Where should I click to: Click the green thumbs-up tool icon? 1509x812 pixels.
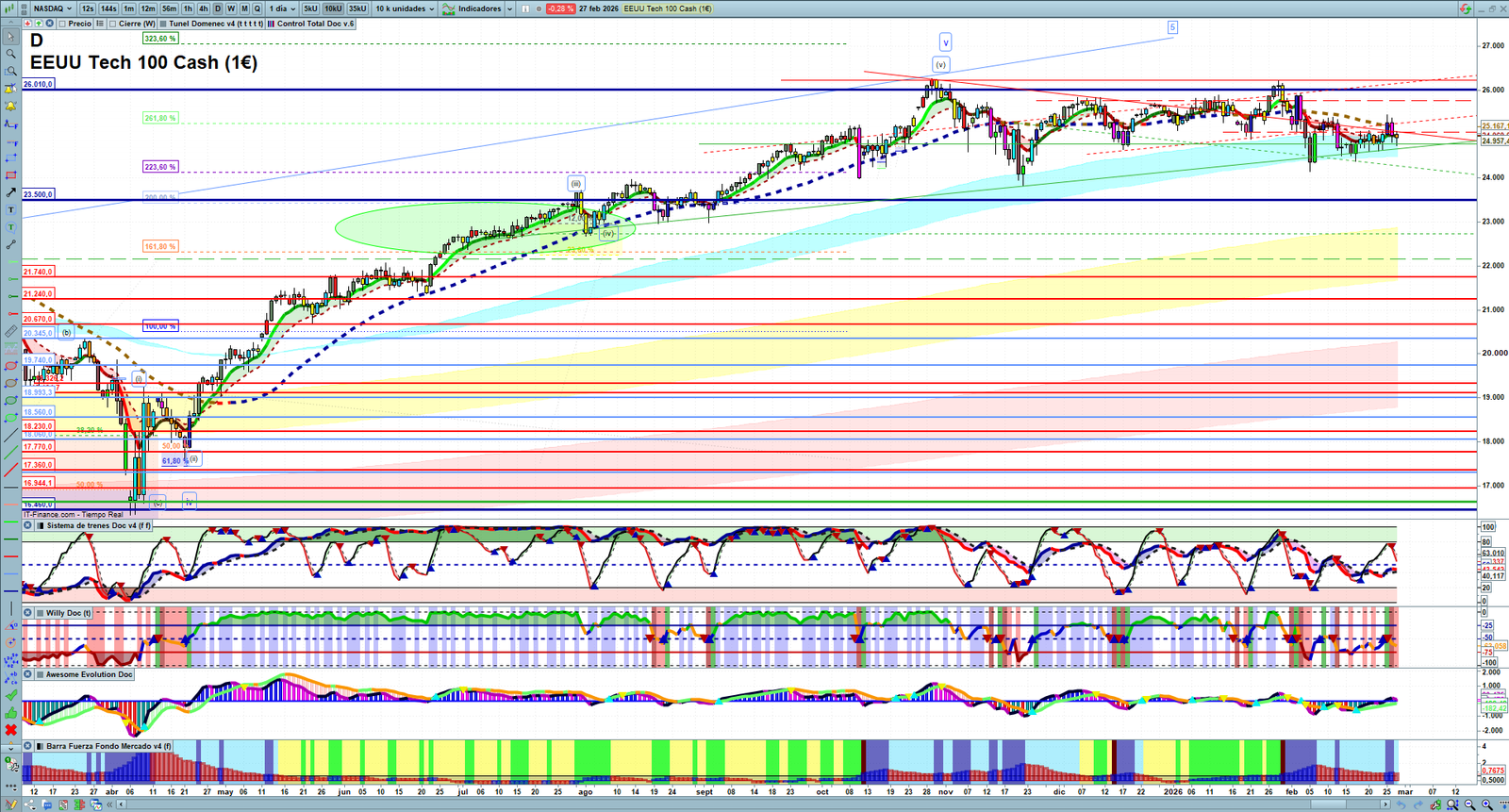10,712
